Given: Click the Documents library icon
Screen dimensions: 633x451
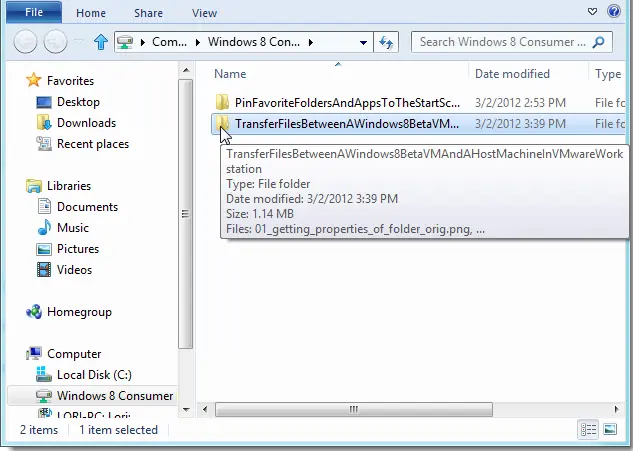Looking at the screenshot, I should tap(44, 206).
